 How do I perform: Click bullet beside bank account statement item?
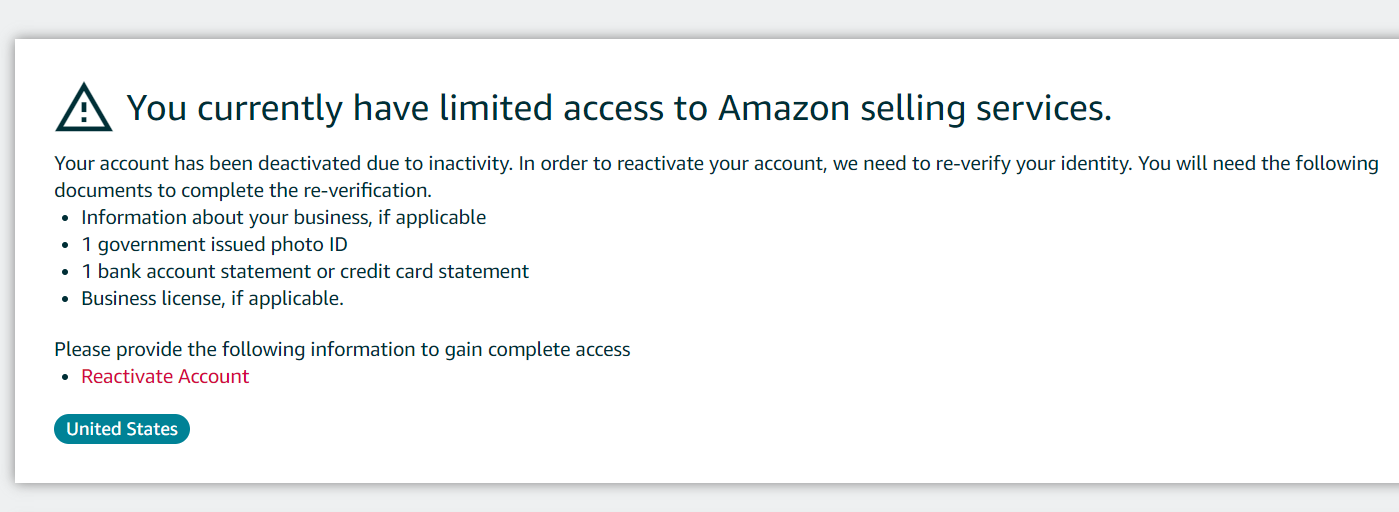66,272
